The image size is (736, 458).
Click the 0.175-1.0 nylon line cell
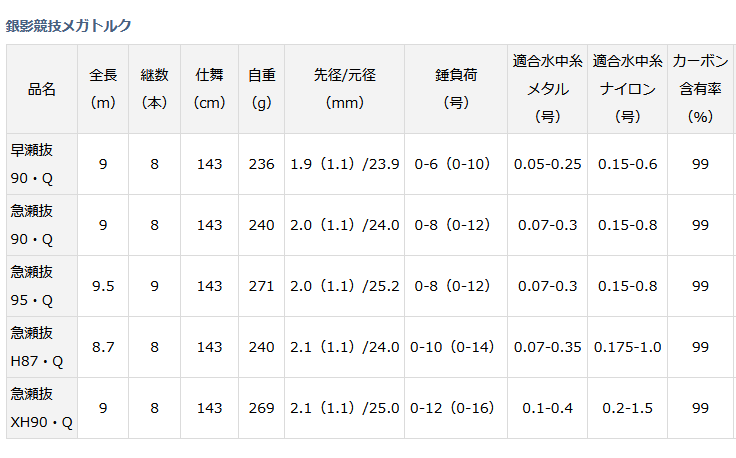[x=627, y=347]
